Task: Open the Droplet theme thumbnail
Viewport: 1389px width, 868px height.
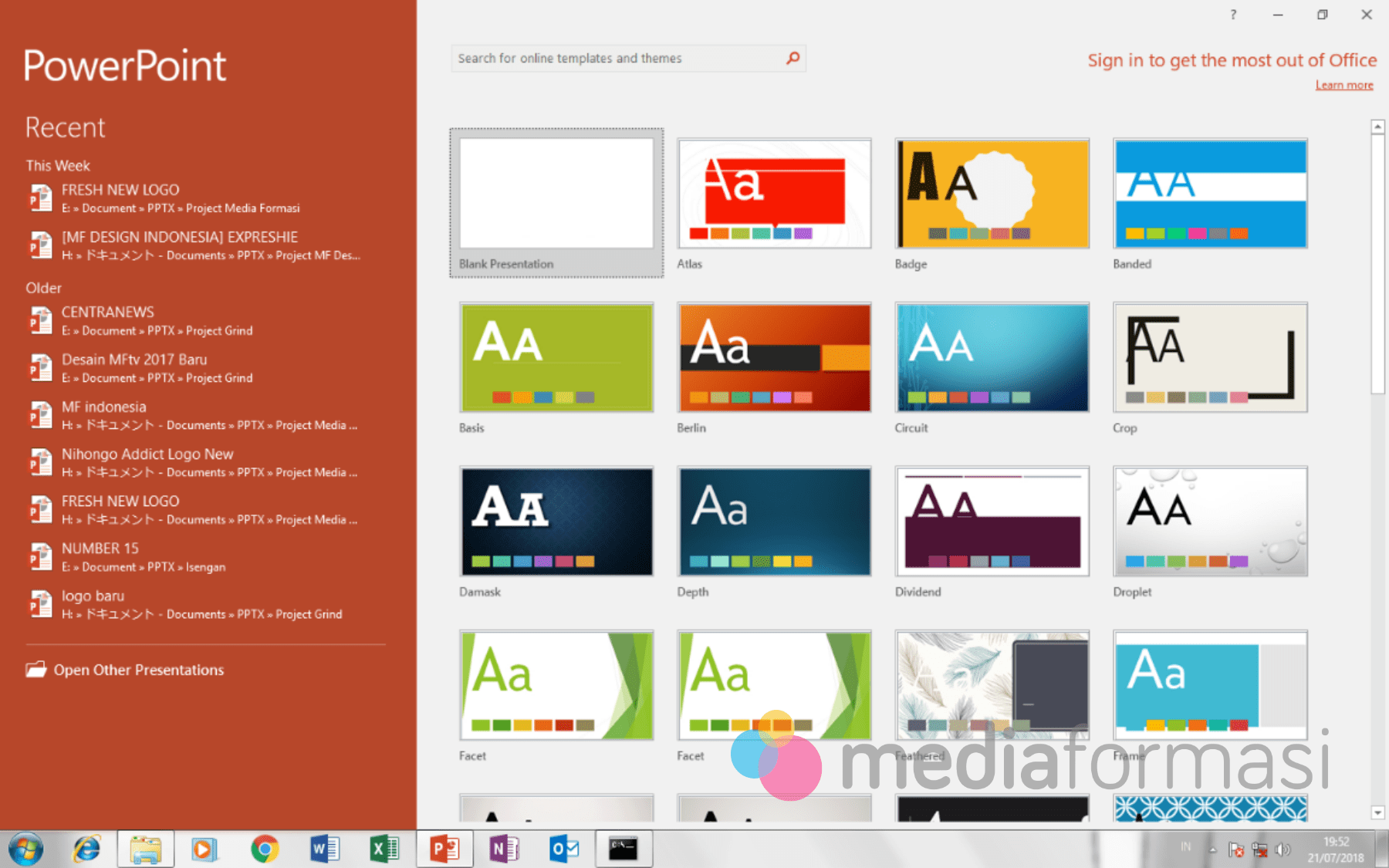Action: [1210, 522]
